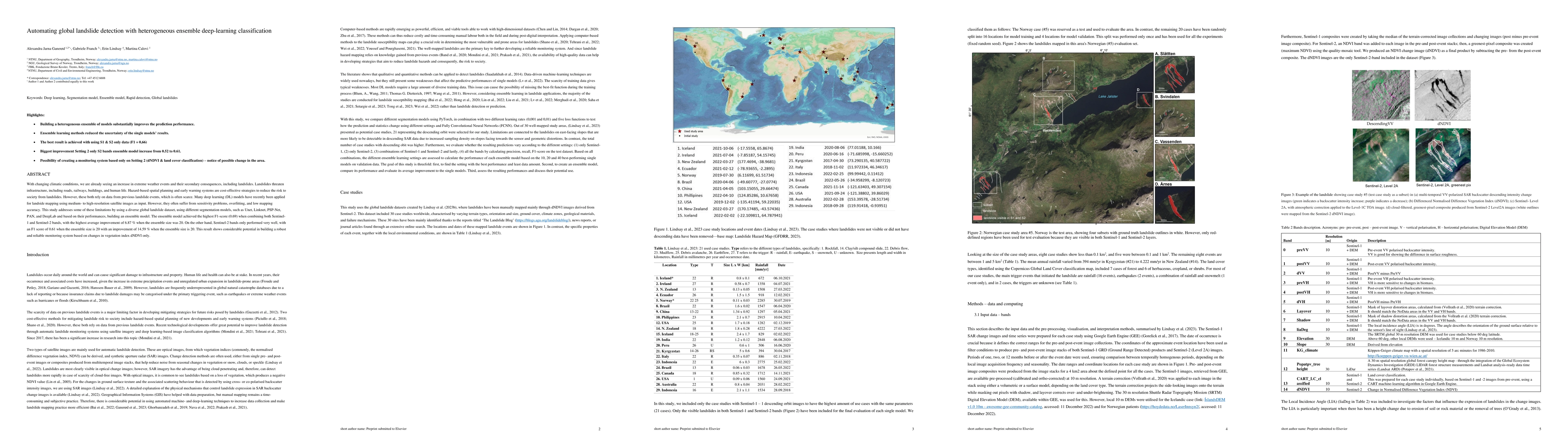Click the Figure 1 caption text
Image resolution: width=1568 pixels, height=444 pixels.
pos(781,232)
